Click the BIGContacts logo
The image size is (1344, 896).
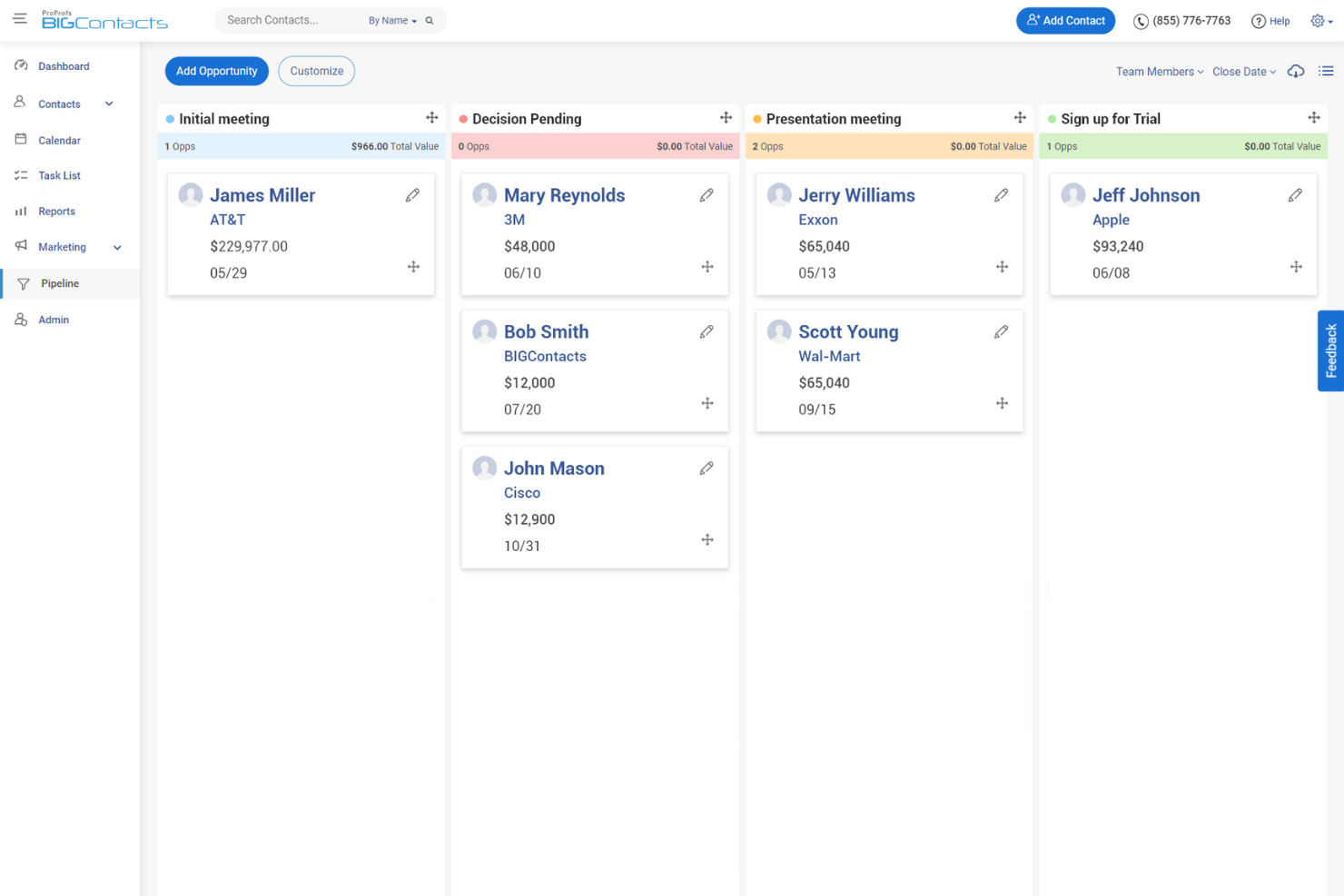click(104, 20)
